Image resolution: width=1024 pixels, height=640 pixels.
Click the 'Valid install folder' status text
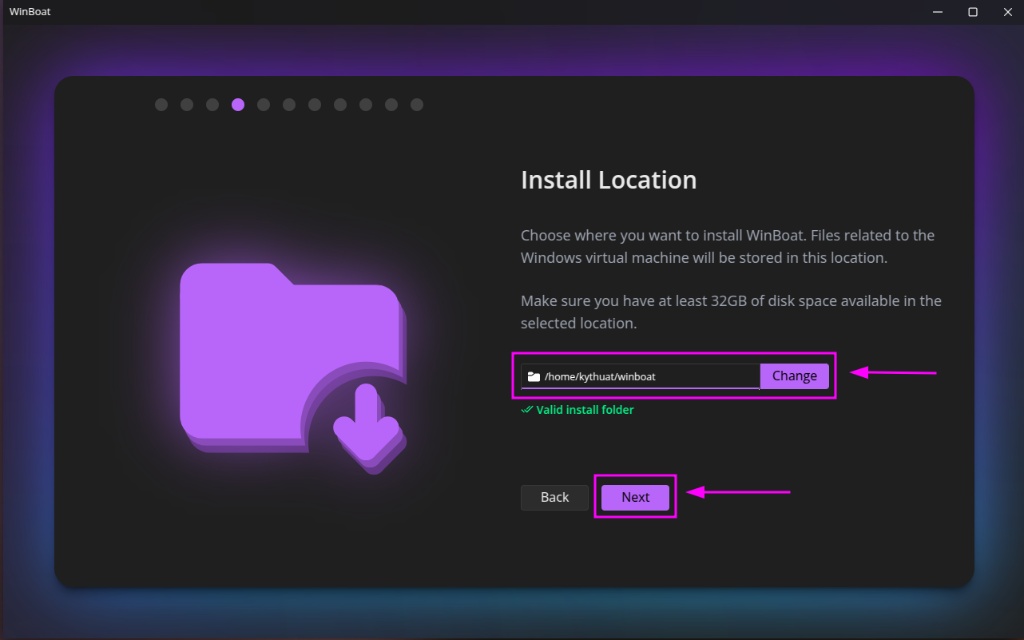(x=584, y=409)
